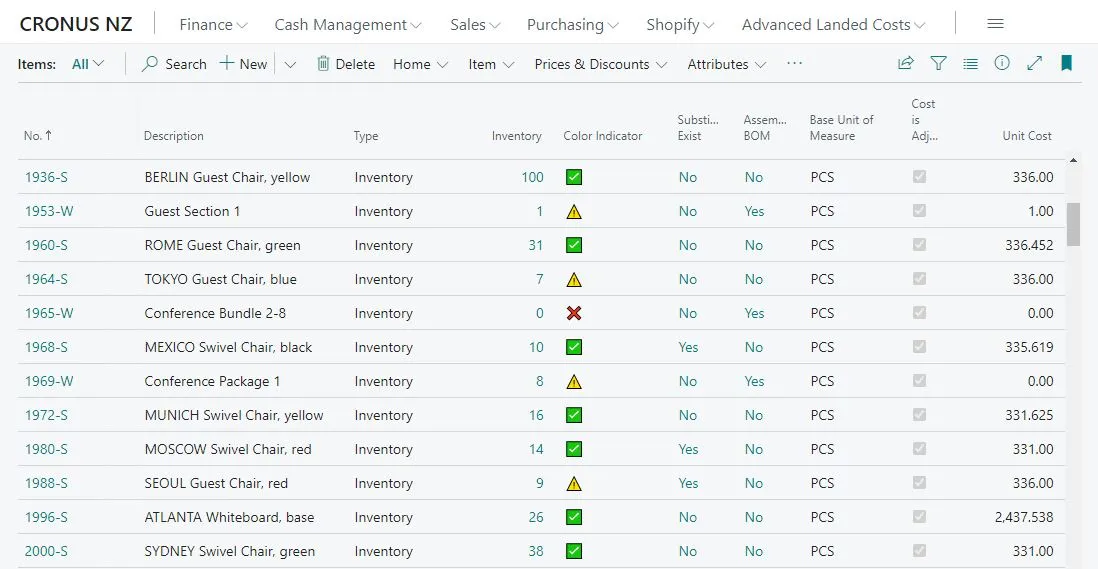The height and width of the screenshot is (569, 1098).
Task: Toggle Cost is Adjusted checkbox for 1965-W
Action: 919,312
